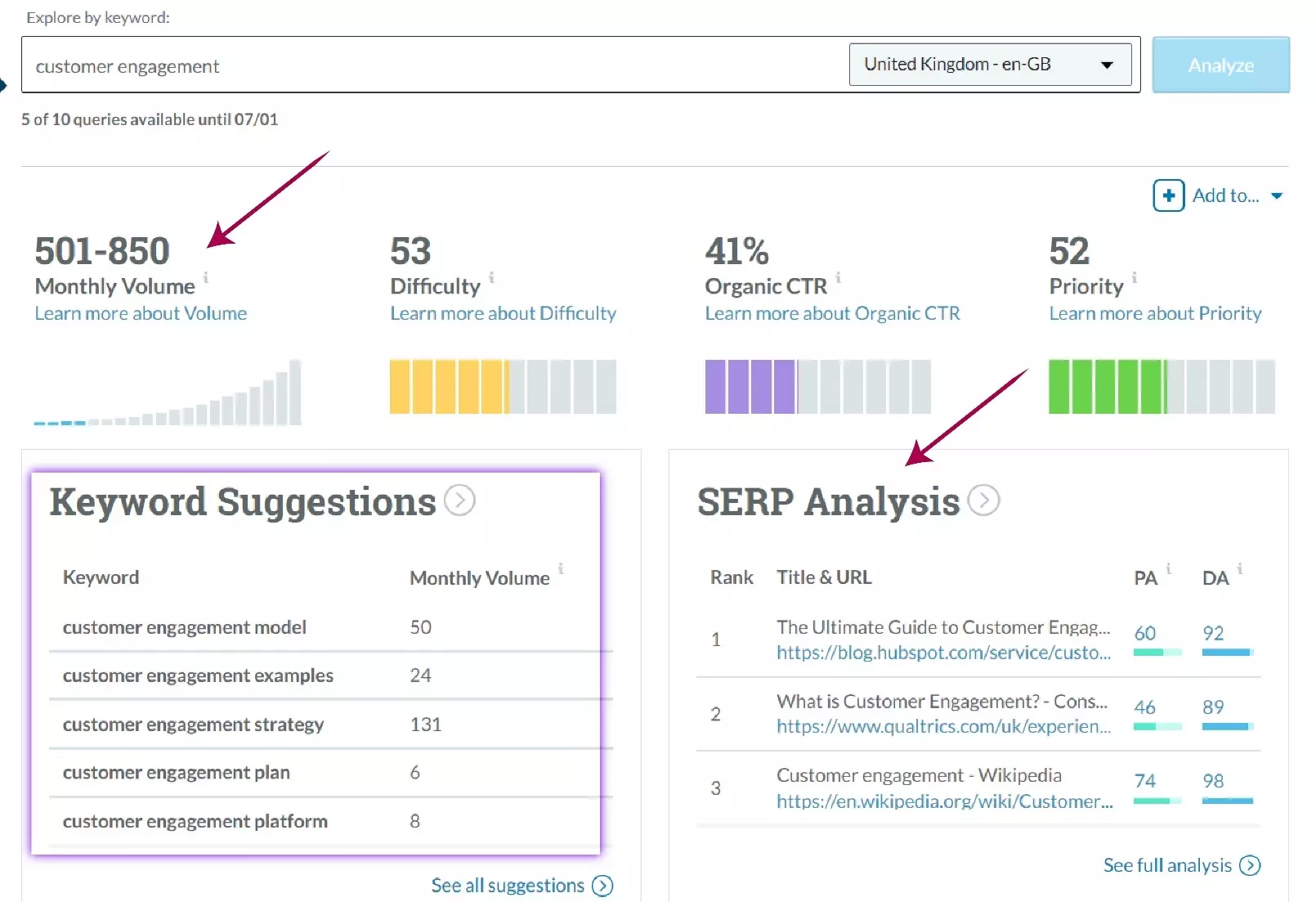Viewport: 1316px width, 902px height.
Task: Click PA value 74 for Wikipedia result
Action: tap(1144, 781)
